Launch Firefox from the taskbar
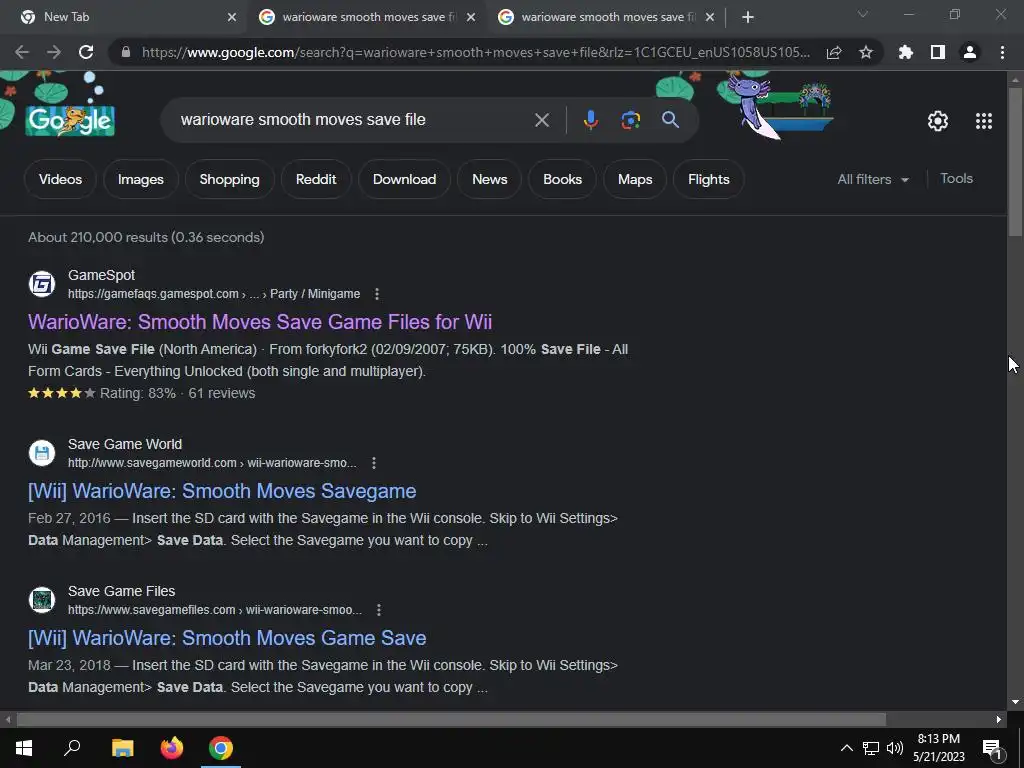 [172, 748]
